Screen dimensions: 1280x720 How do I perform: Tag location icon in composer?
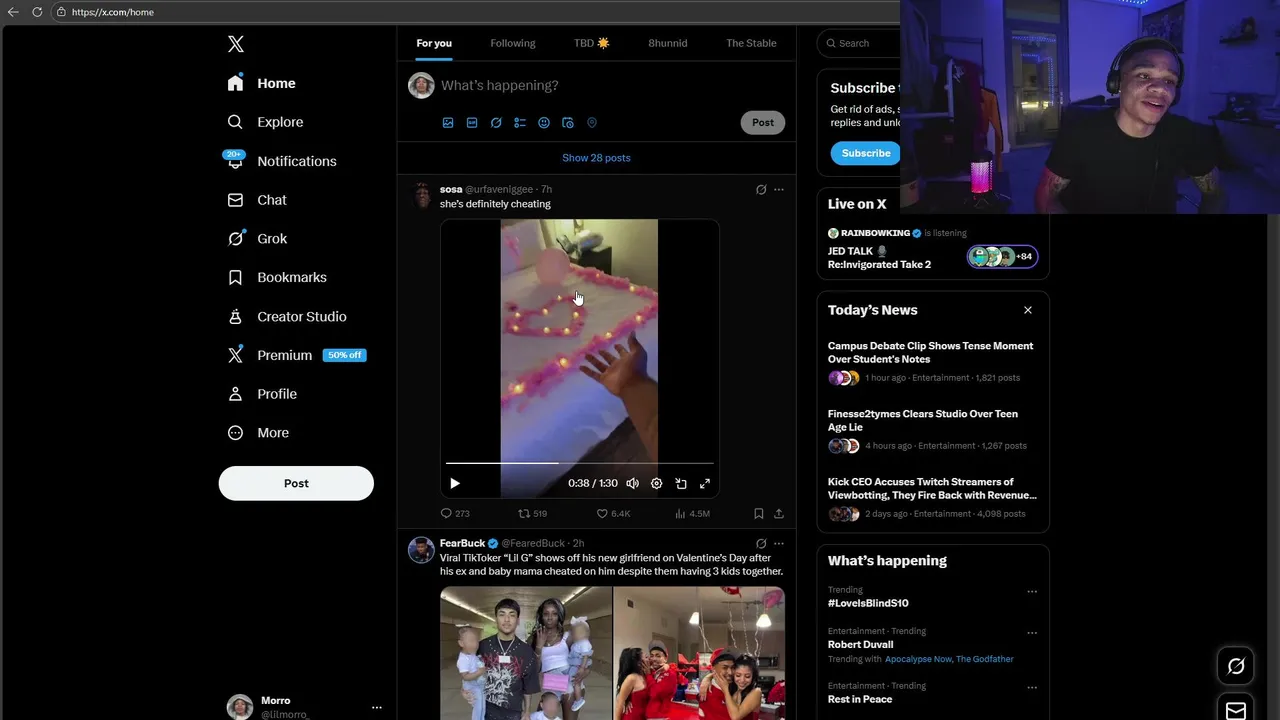point(592,123)
